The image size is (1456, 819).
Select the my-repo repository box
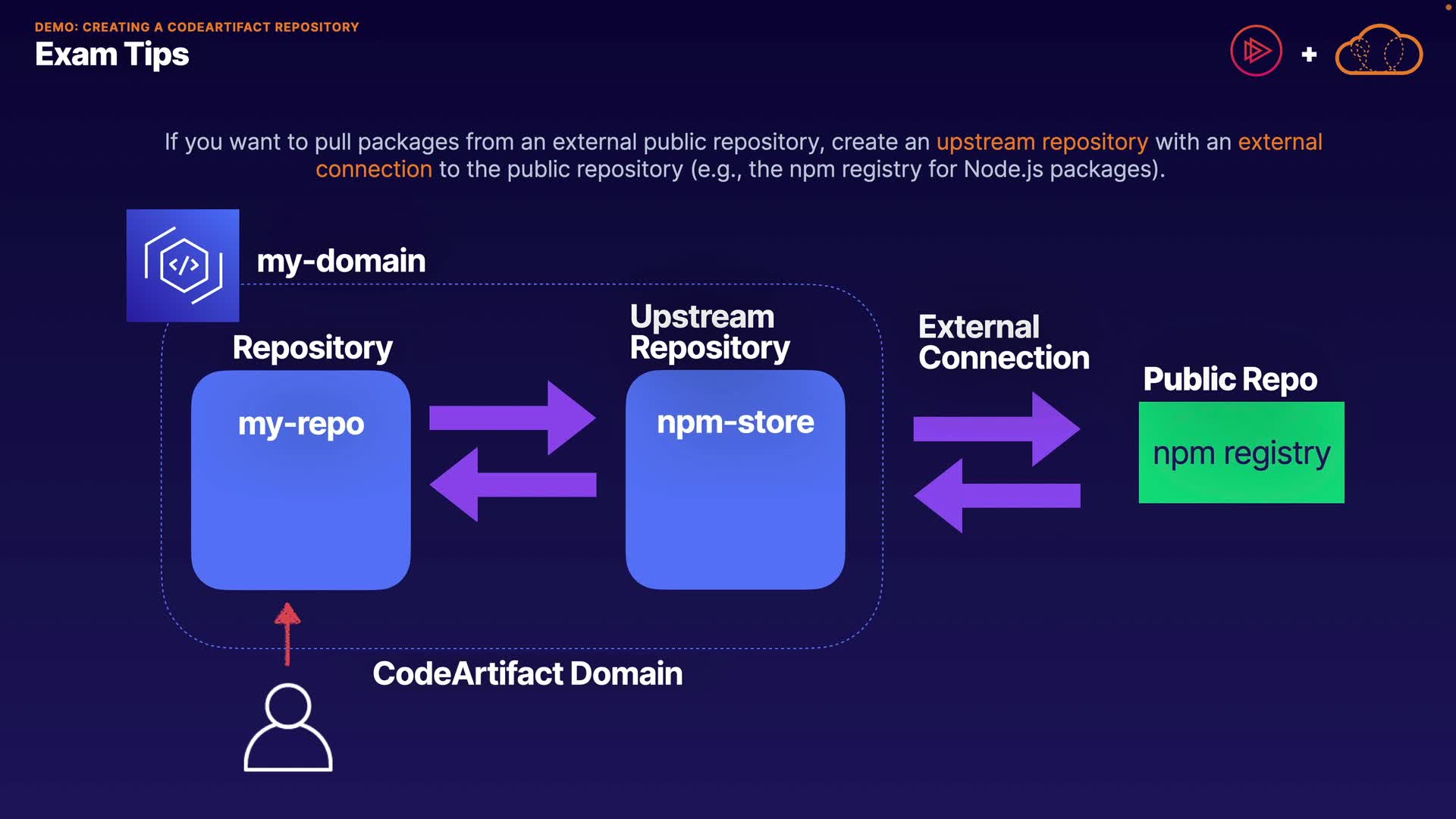coord(301,480)
